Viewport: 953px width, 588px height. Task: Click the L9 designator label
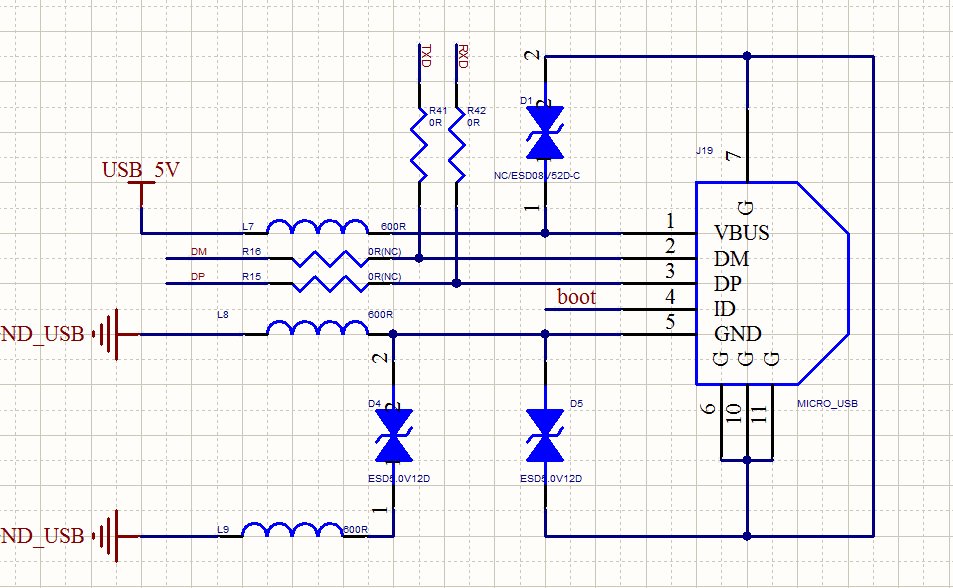coord(223,530)
